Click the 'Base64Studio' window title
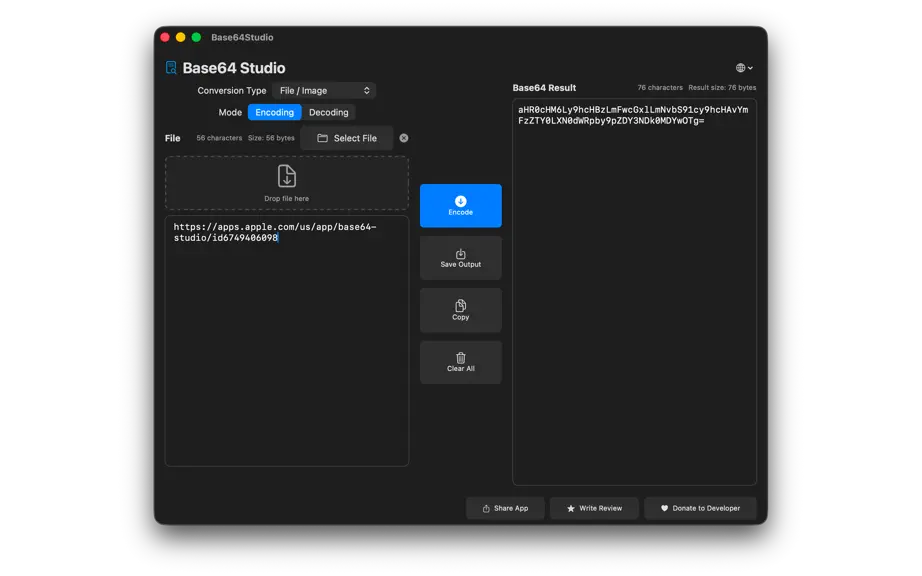922x576 pixels. click(242, 37)
